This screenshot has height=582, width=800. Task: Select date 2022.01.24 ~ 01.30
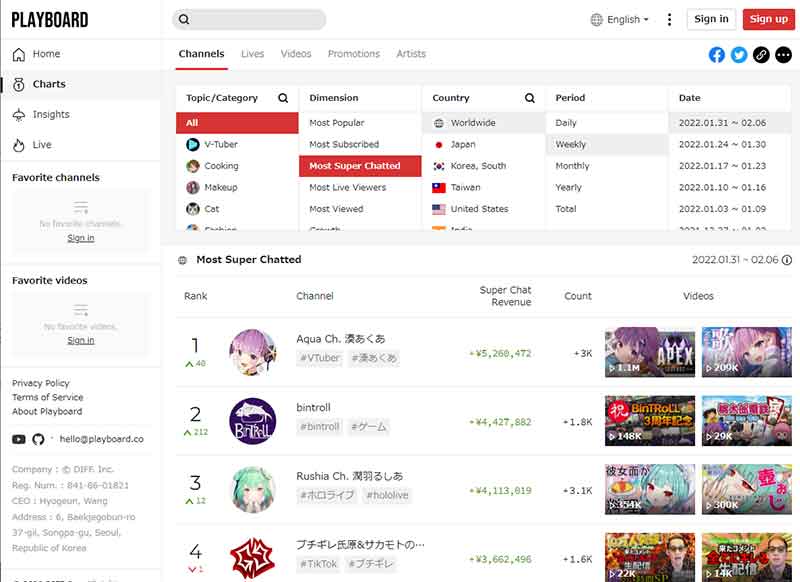tap(730, 144)
